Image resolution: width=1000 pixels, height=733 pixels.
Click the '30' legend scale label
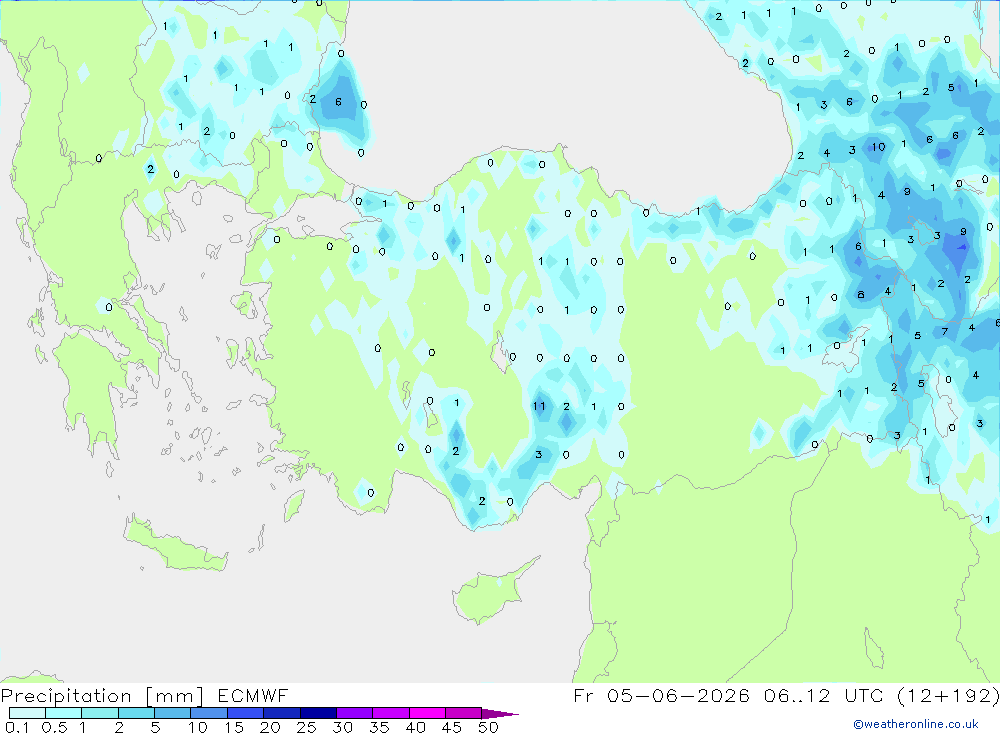click(x=343, y=727)
